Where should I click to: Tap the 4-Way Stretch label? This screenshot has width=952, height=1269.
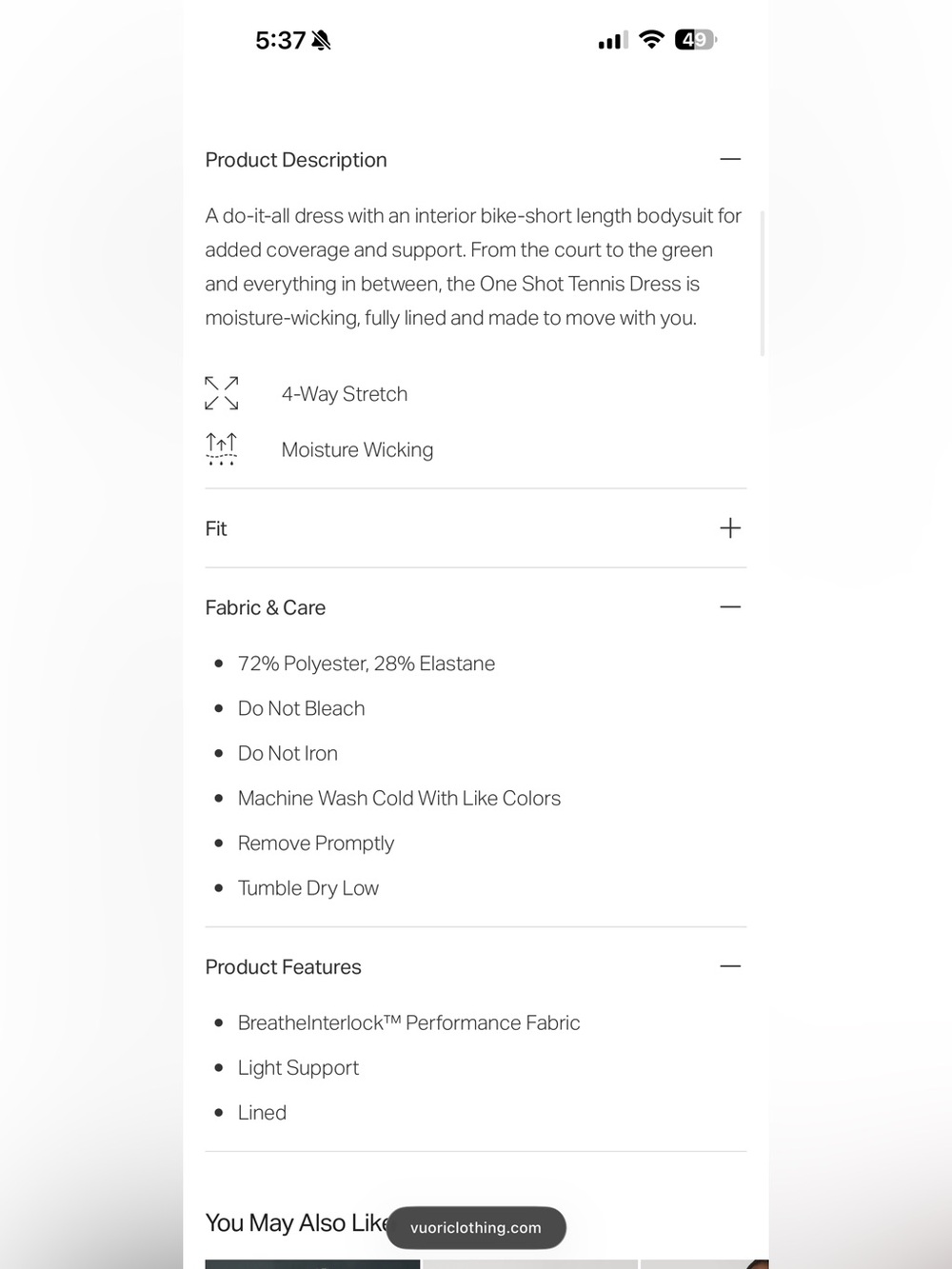[x=345, y=394]
